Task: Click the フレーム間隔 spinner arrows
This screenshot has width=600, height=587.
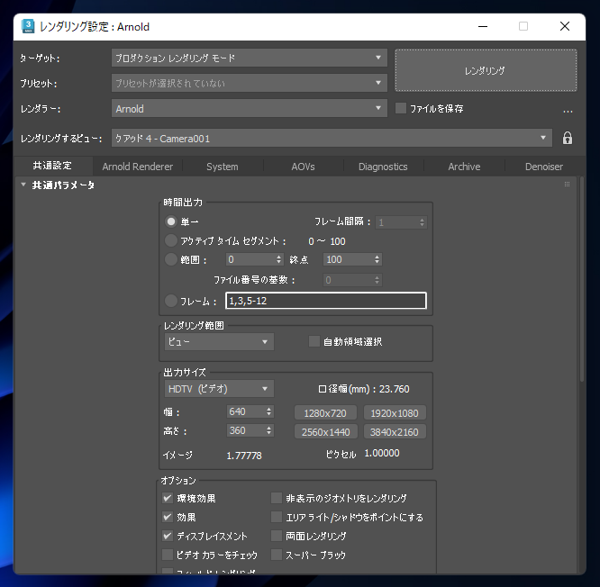Action: [x=422, y=222]
